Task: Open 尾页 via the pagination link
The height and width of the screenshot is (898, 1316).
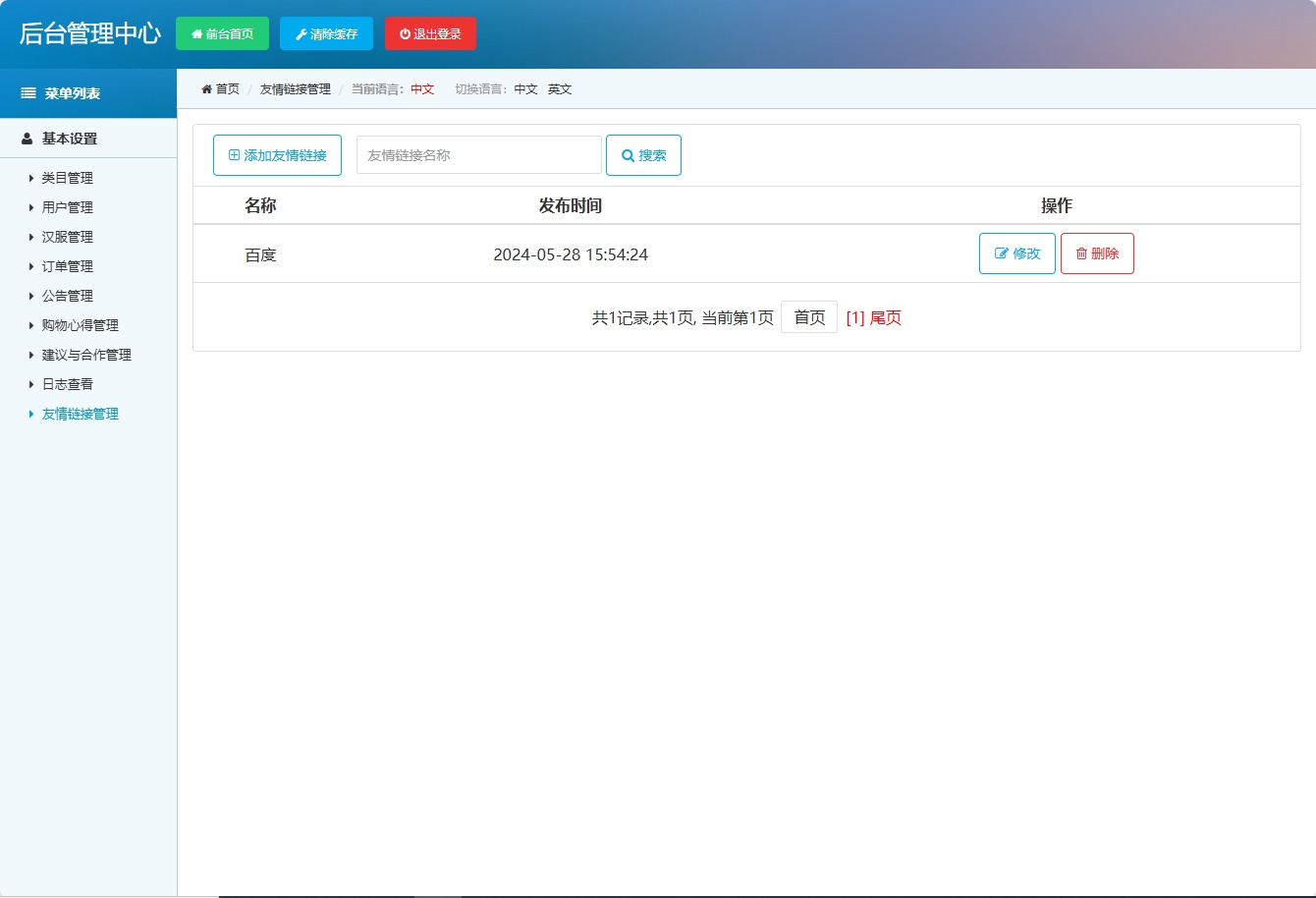Action: point(884,316)
